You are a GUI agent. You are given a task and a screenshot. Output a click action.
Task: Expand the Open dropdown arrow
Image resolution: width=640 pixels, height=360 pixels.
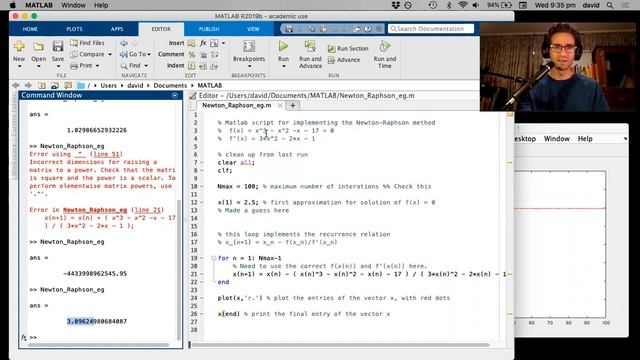pos(38,66)
